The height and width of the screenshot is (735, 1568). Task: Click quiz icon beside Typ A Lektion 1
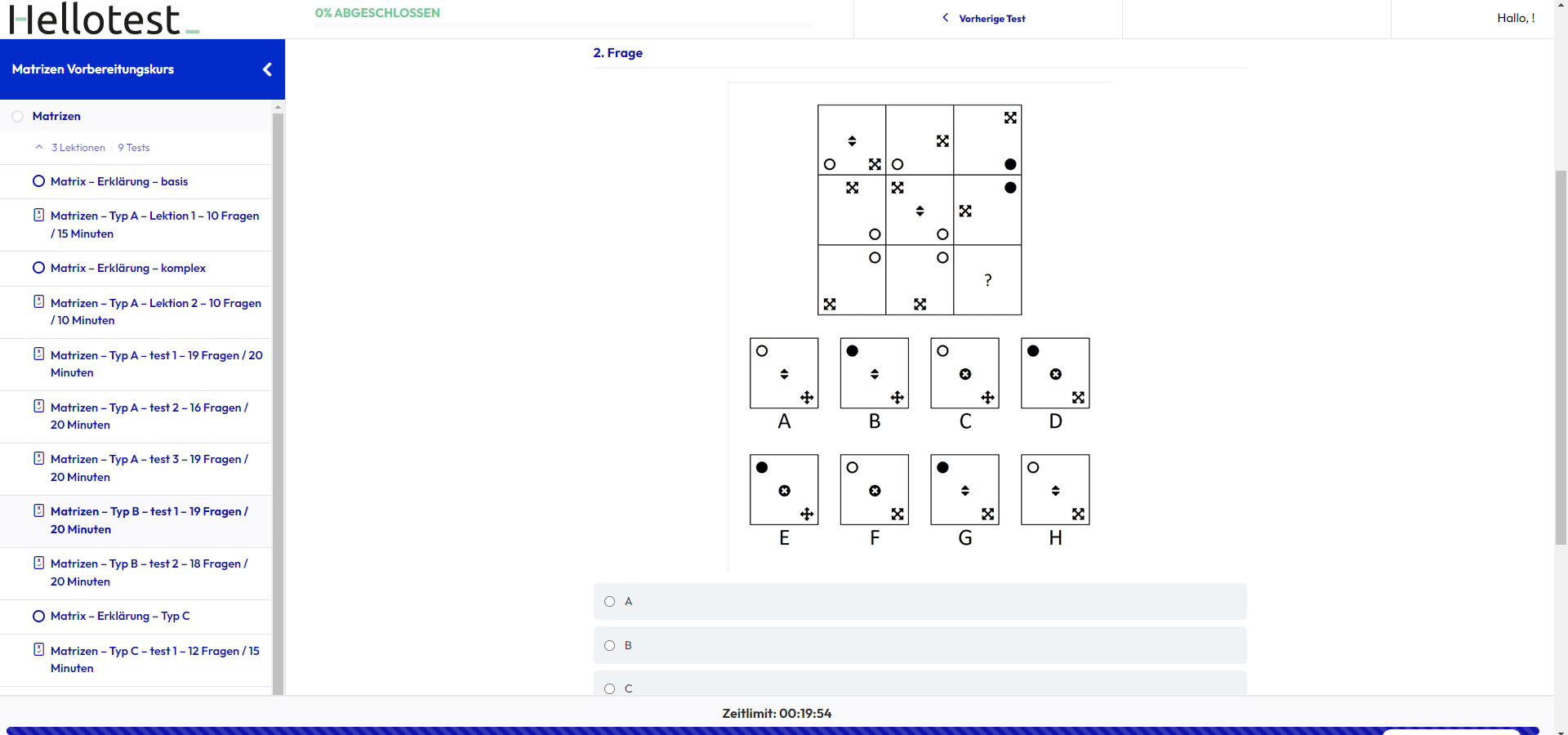coord(38,215)
